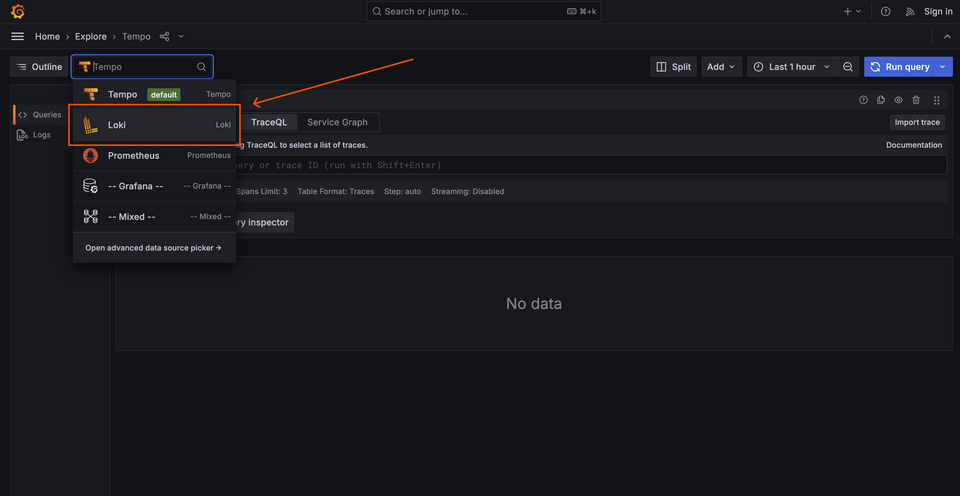
Task: Open Queries in the outline sidebar
Action: point(40,115)
